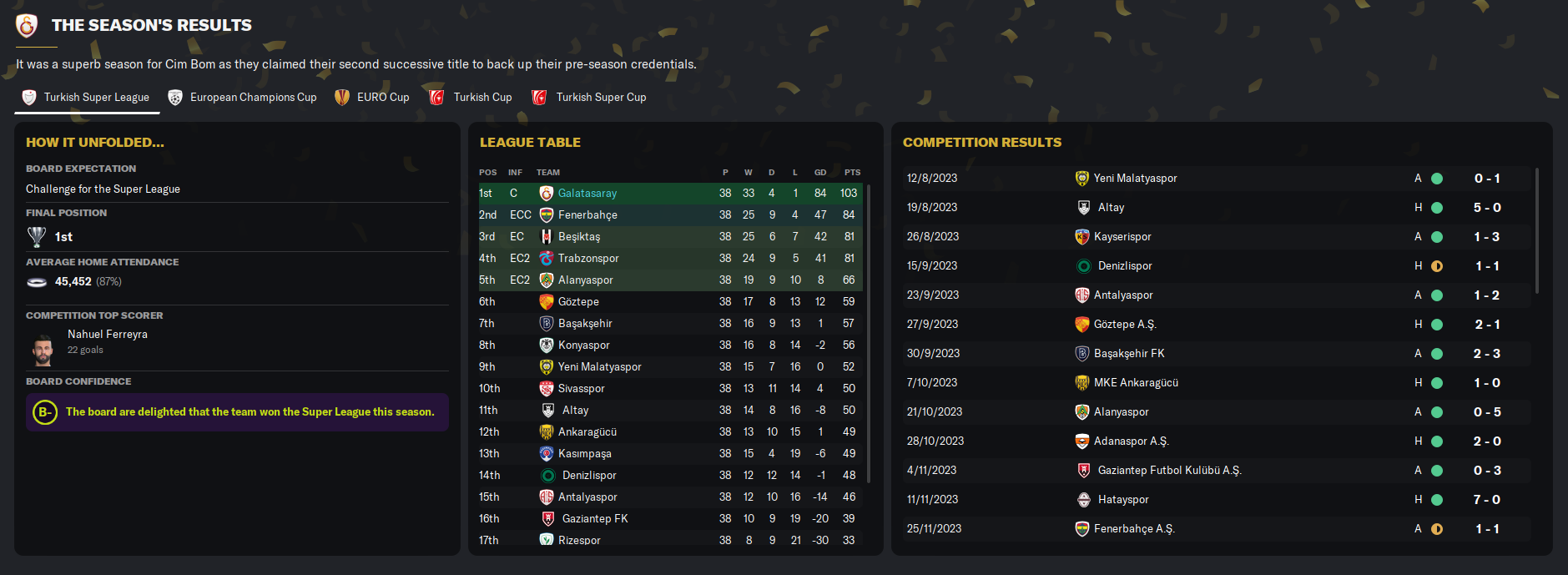
Task: Click the Kayserispor crest in competition results
Action: [x=1082, y=237]
